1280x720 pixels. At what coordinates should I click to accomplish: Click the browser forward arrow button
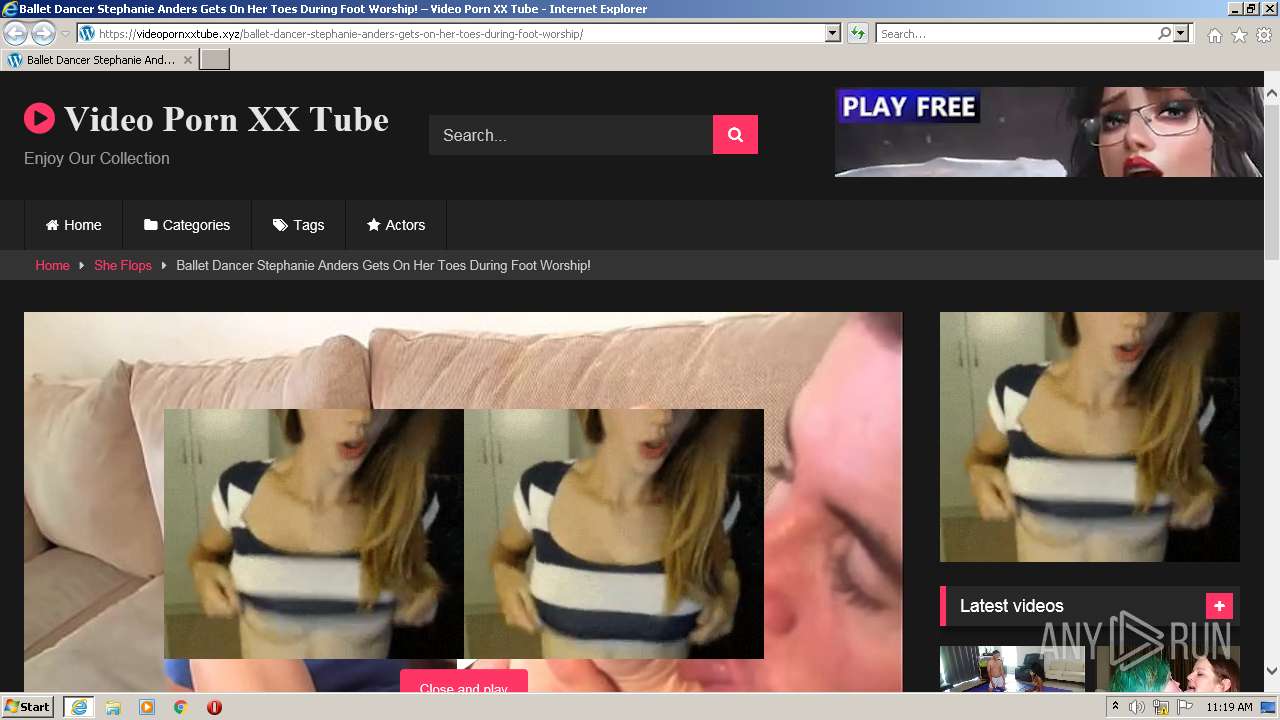tap(43, 33)
